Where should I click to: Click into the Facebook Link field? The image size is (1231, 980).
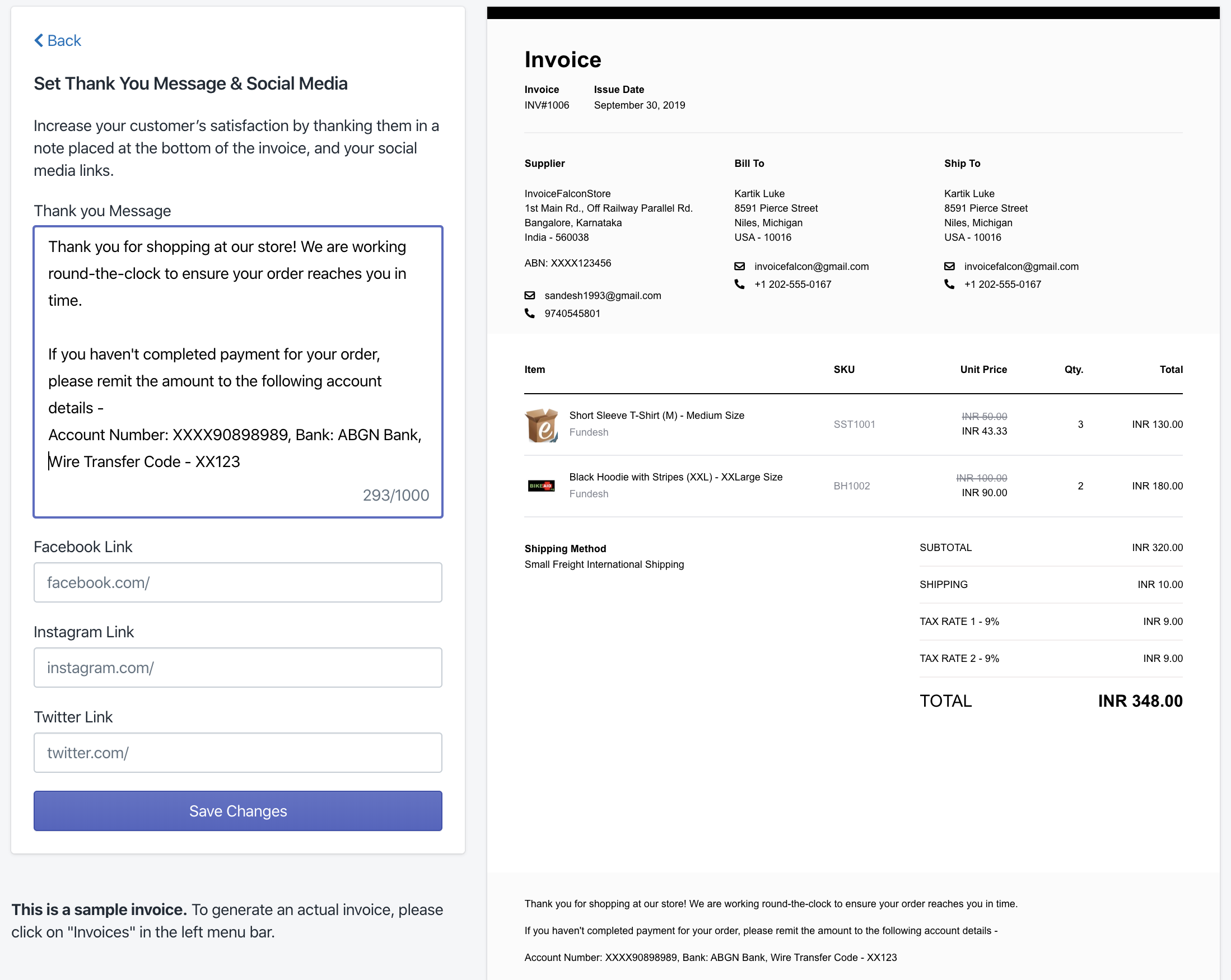[238, 582]
